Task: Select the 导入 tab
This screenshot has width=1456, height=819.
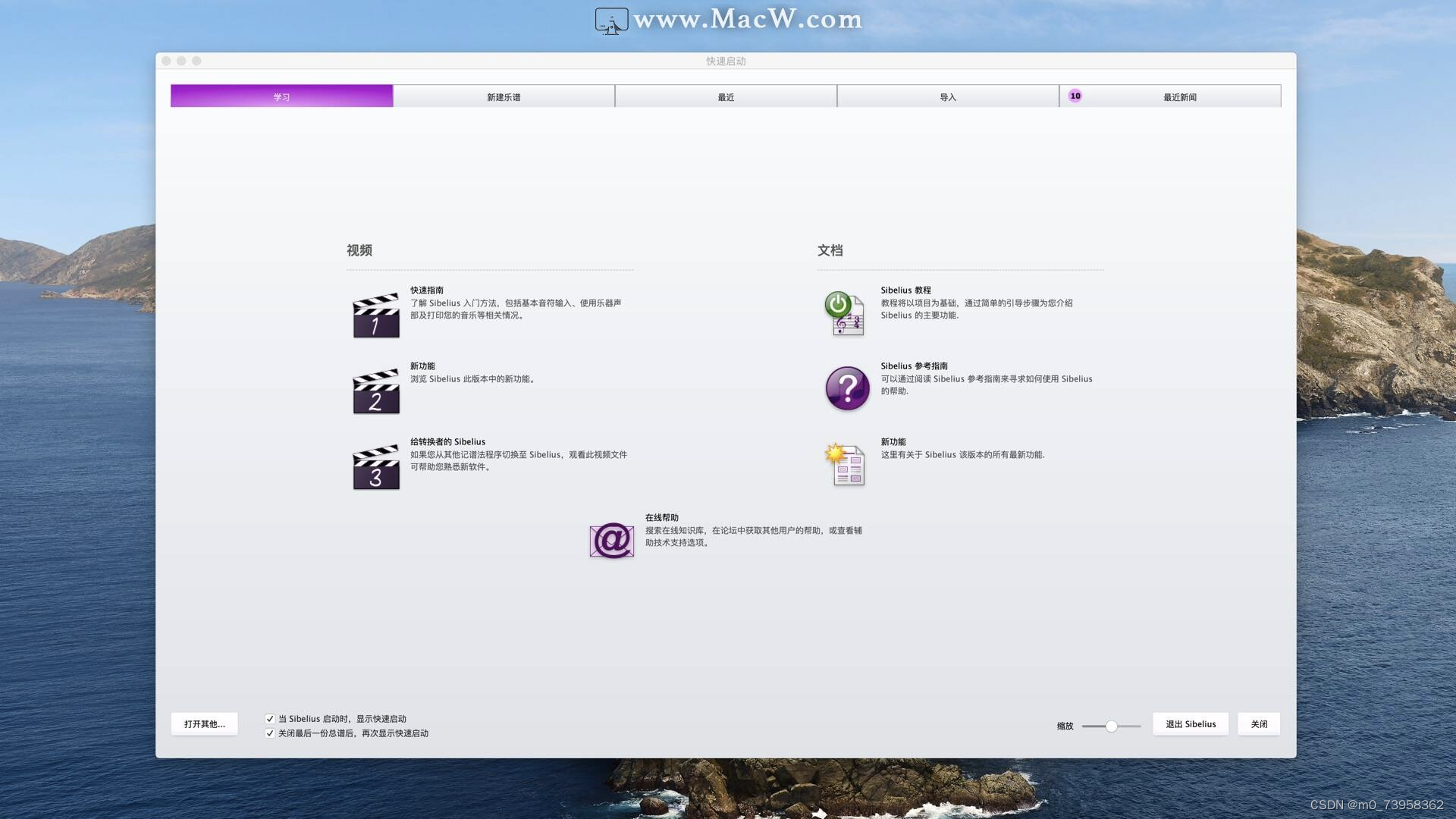Action: pos(948,97)
